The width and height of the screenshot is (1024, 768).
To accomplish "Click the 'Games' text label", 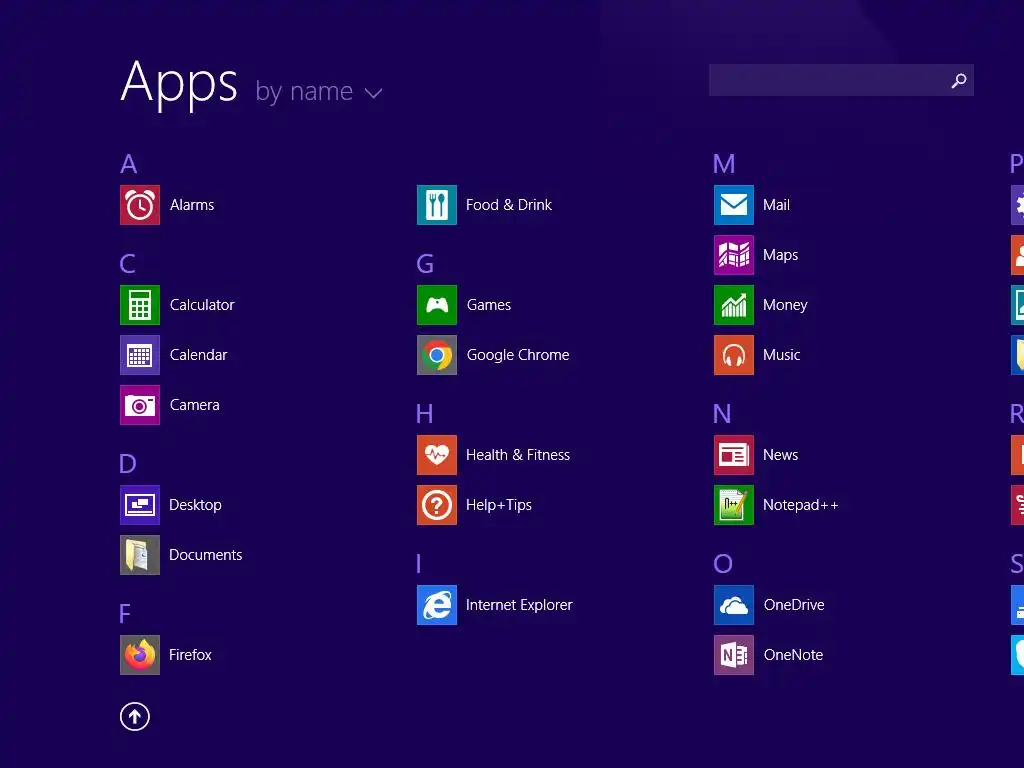I will click(489, 305).
